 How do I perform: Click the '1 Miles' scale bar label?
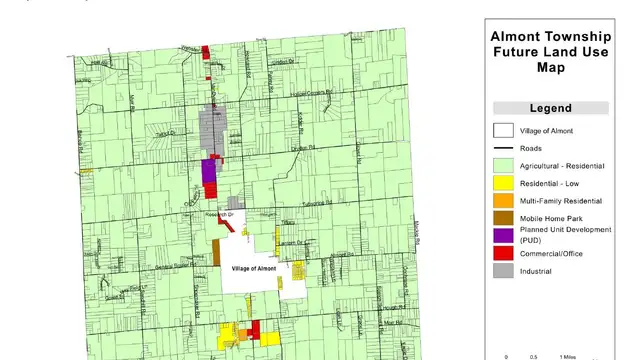tap(568, 357)
